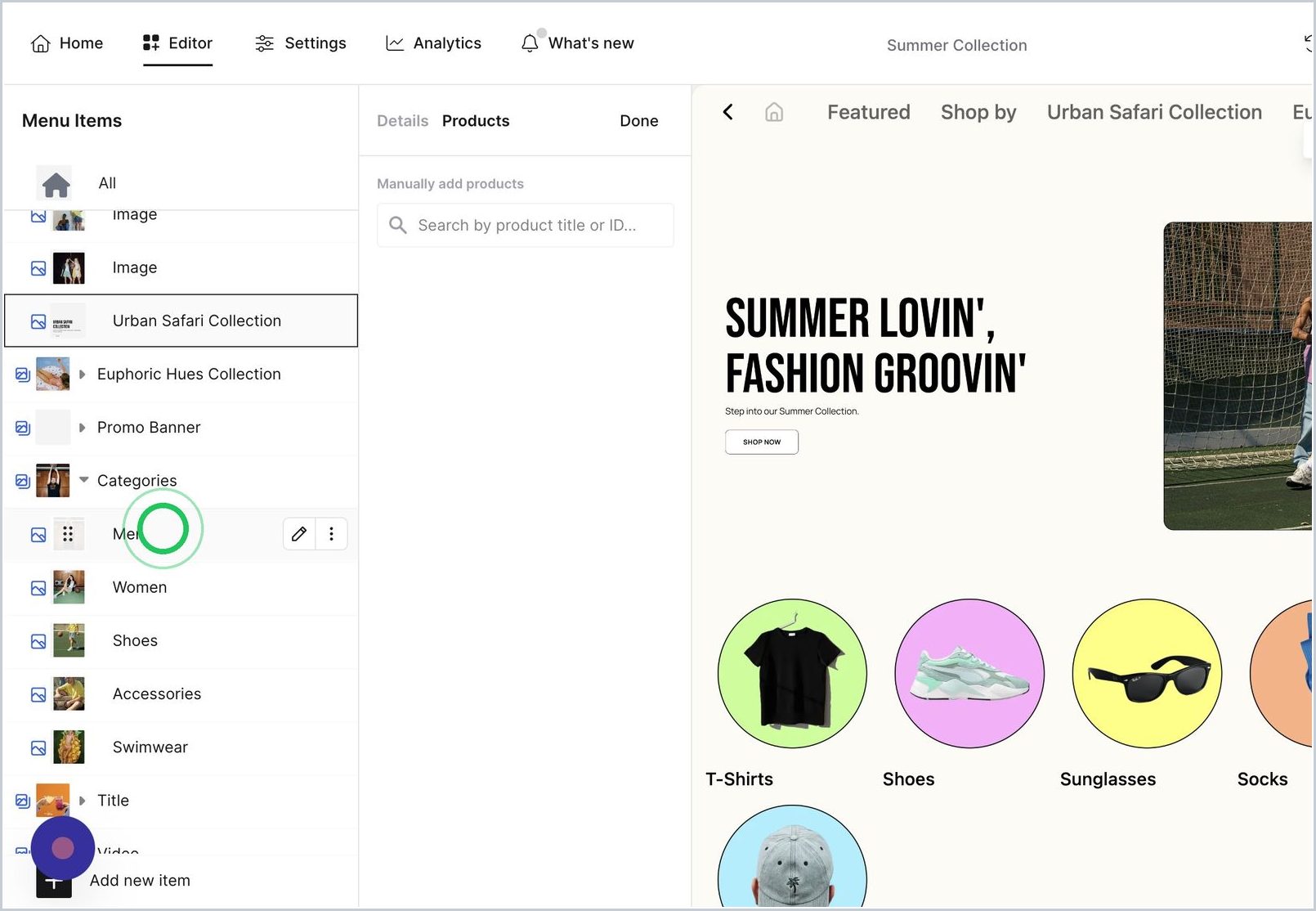This screenshot has height=911, width=1316.
Task: Open the Analytics tab
Action: point(433,43)
